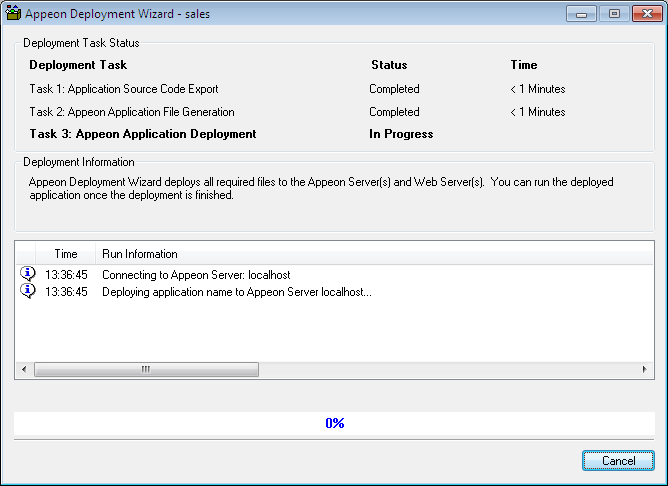This screenshot has height=486, width=668.
Task: Click the info icon beside Connecting to Appeon Server
Action: [28, 273]
